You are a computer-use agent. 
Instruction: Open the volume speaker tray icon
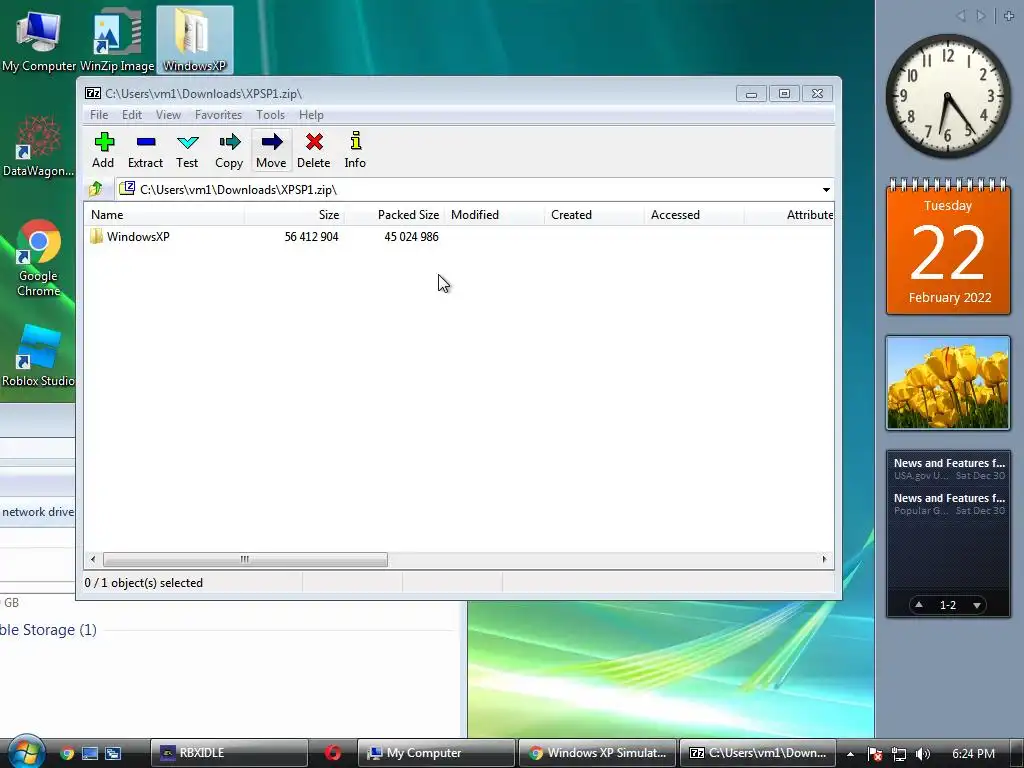click(x=923, y=754)
